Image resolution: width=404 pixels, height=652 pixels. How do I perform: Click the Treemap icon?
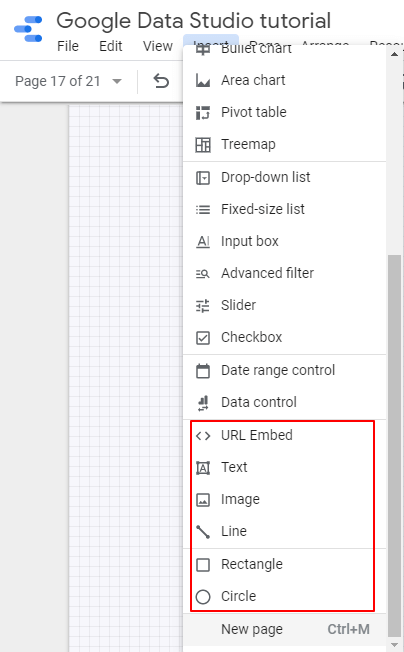[x=203, y=145]
